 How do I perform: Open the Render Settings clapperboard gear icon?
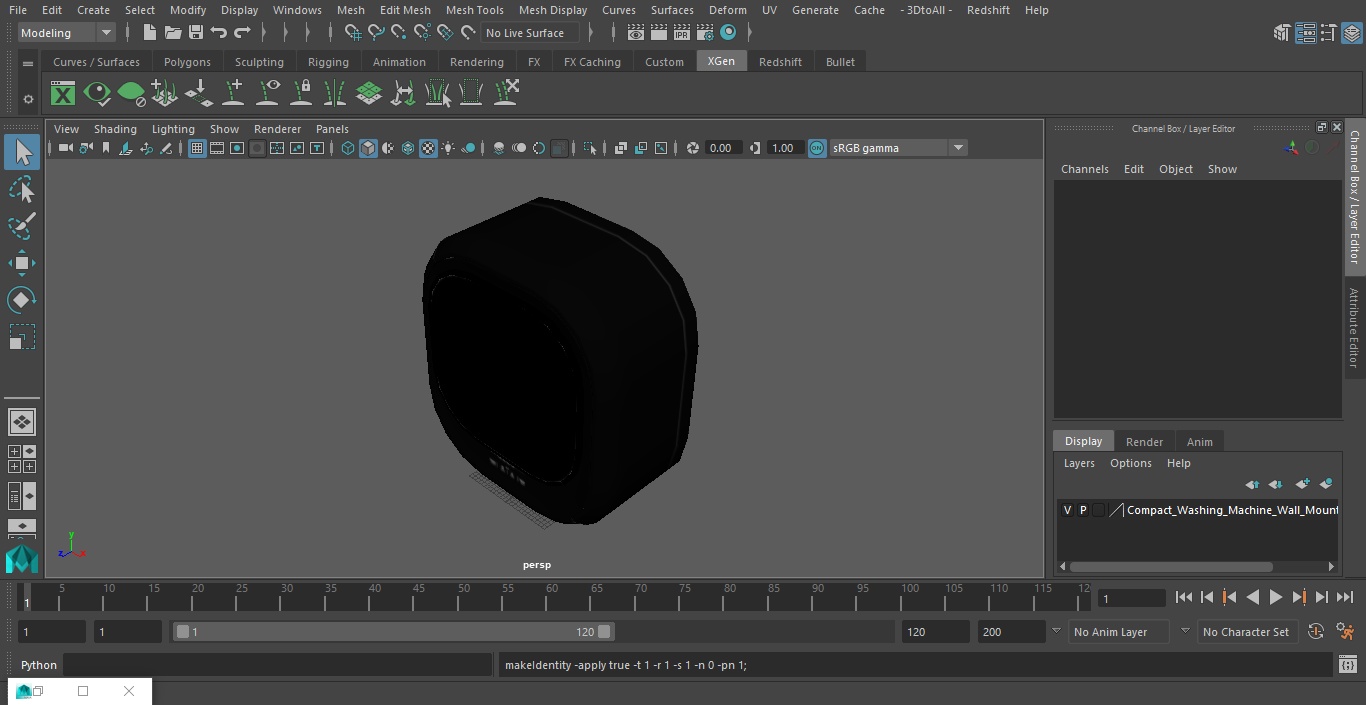coord(705,33)
